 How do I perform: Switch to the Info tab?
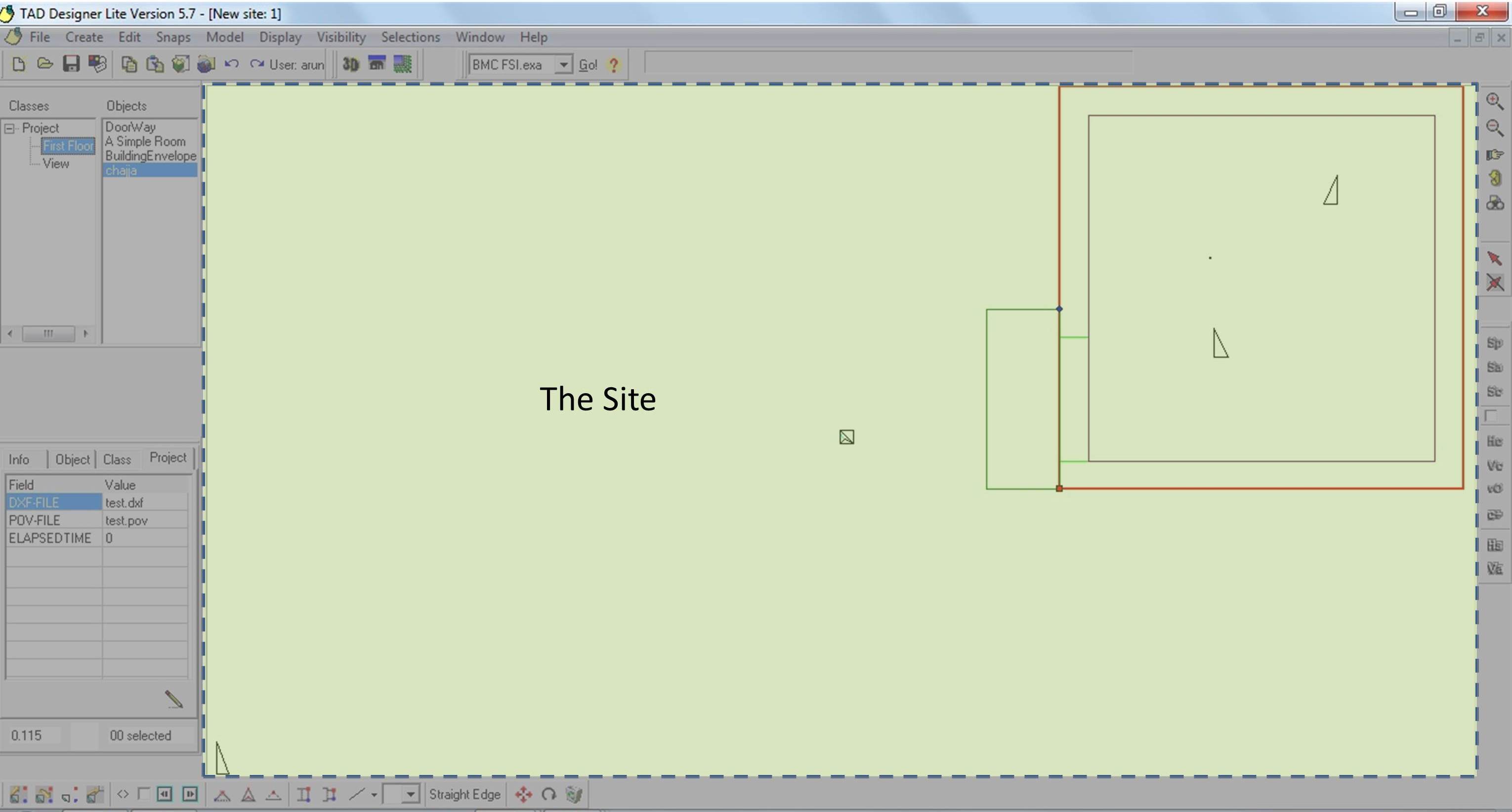[x=19, y=459]
